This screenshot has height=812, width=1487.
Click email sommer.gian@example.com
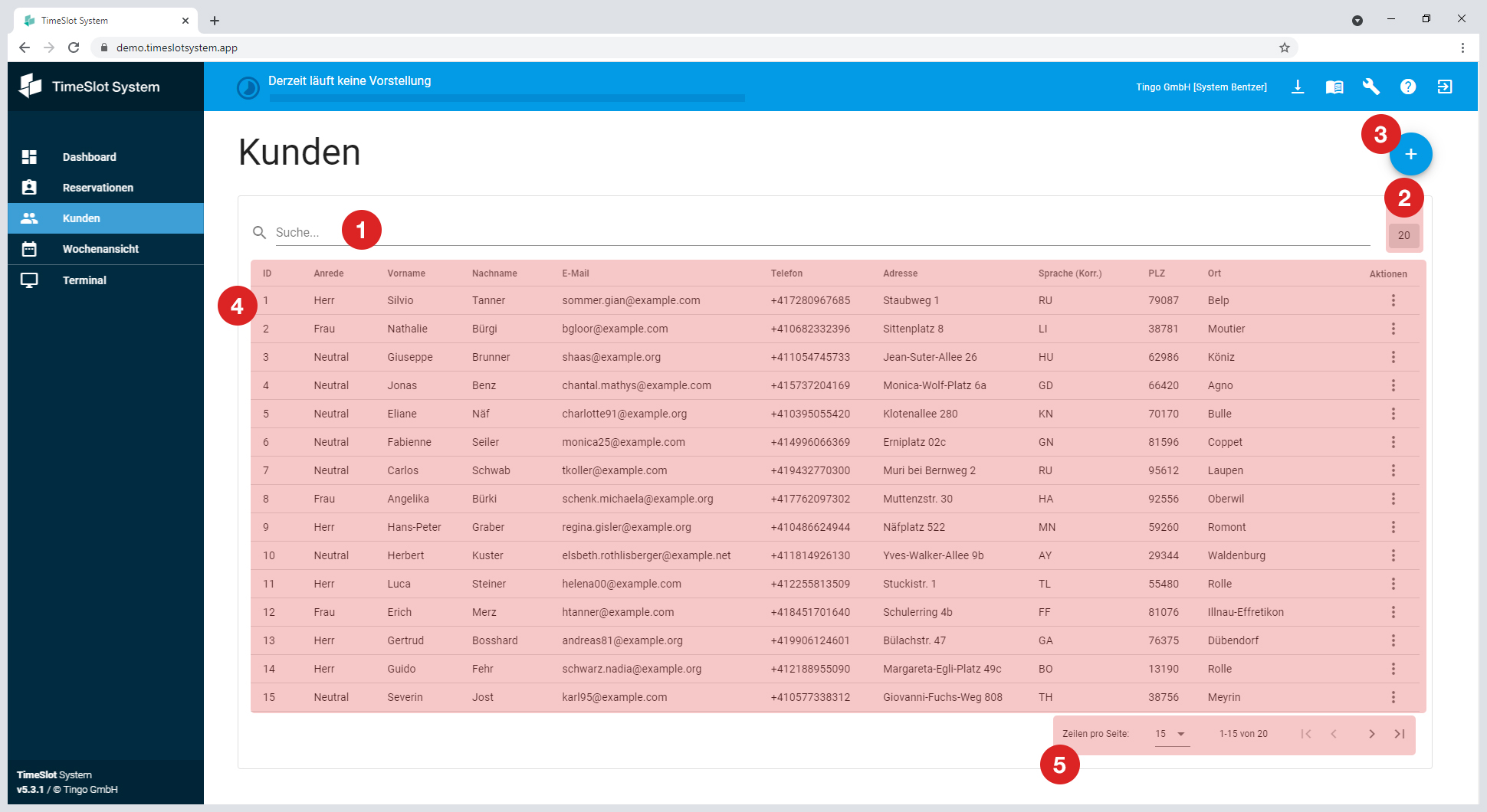[x=631, y=300]
